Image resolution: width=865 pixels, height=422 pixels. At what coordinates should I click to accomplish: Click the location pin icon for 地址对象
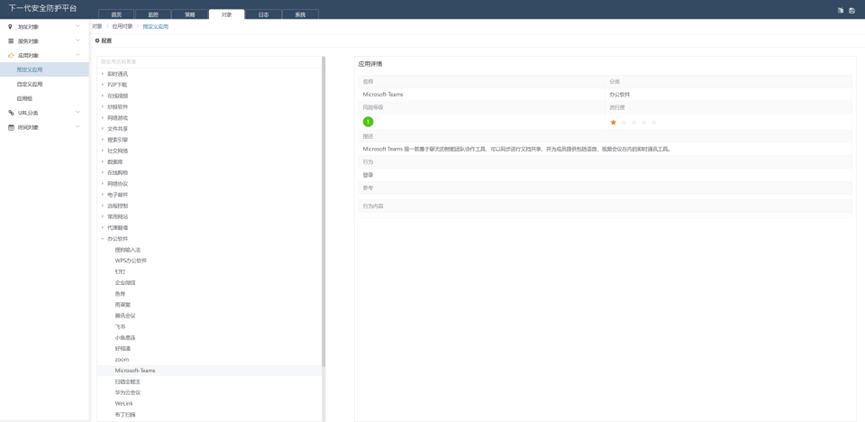click(10, 26)
